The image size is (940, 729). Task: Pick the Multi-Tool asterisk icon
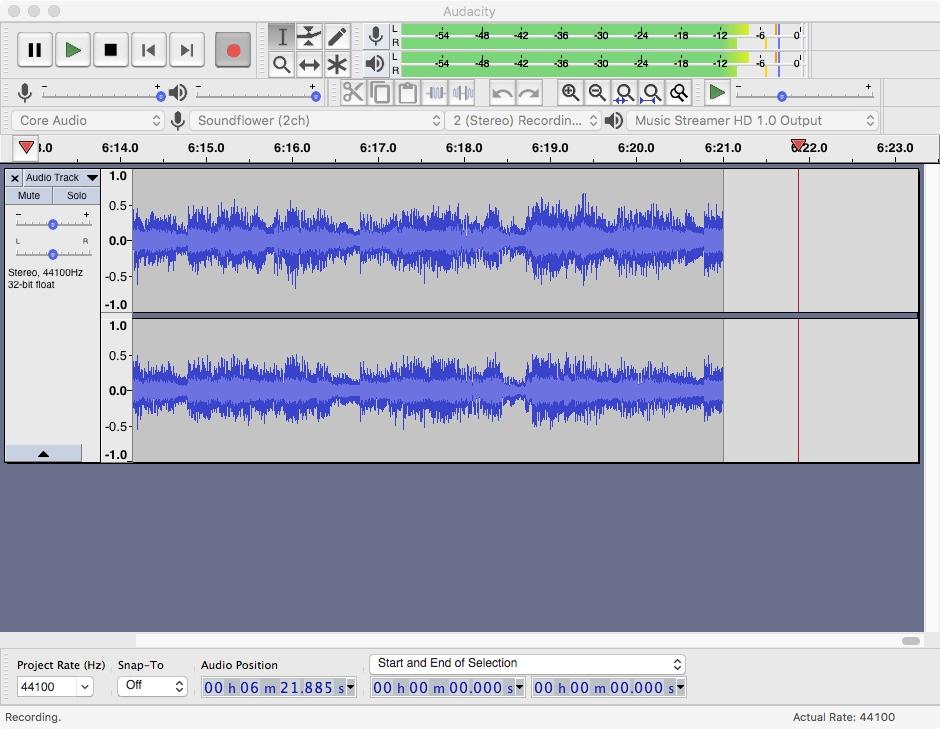337,65
